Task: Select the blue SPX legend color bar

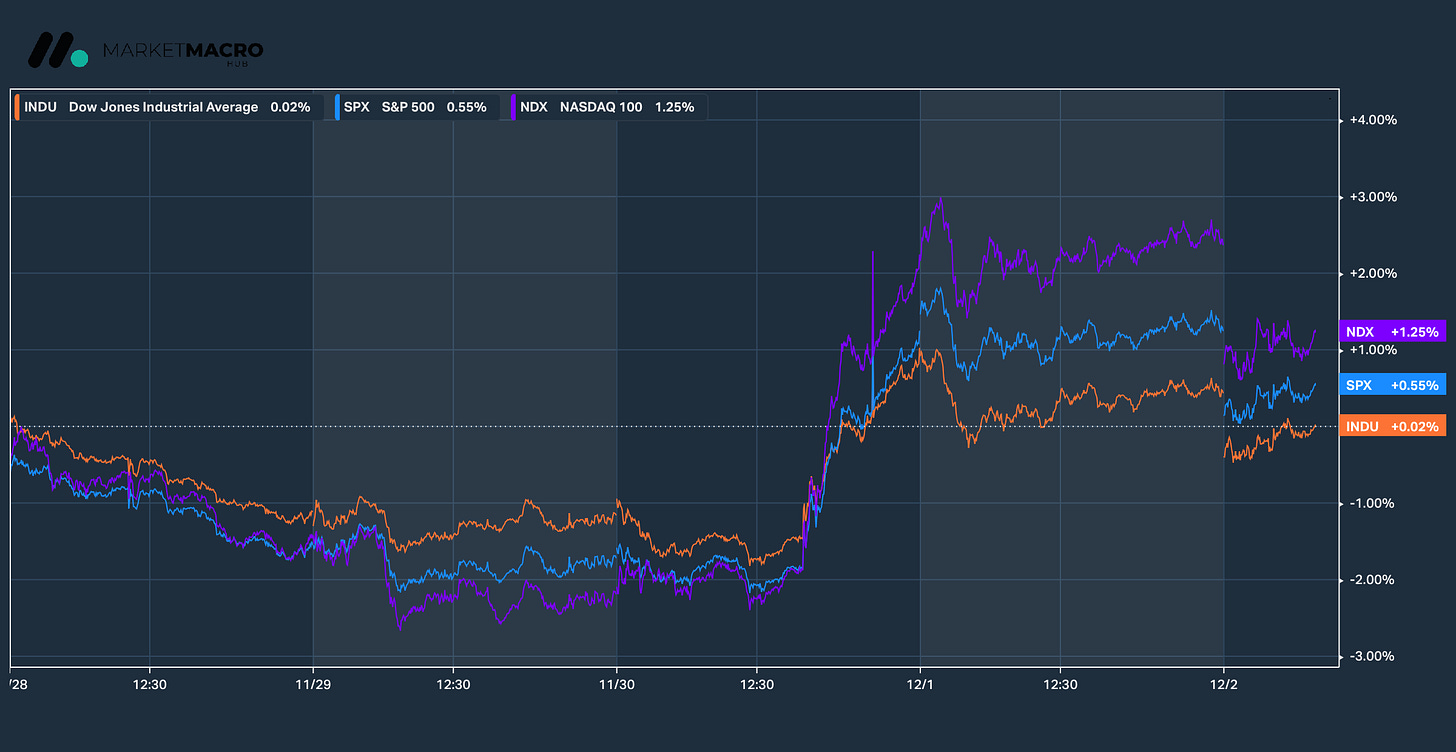Action: tap(336, 106)
